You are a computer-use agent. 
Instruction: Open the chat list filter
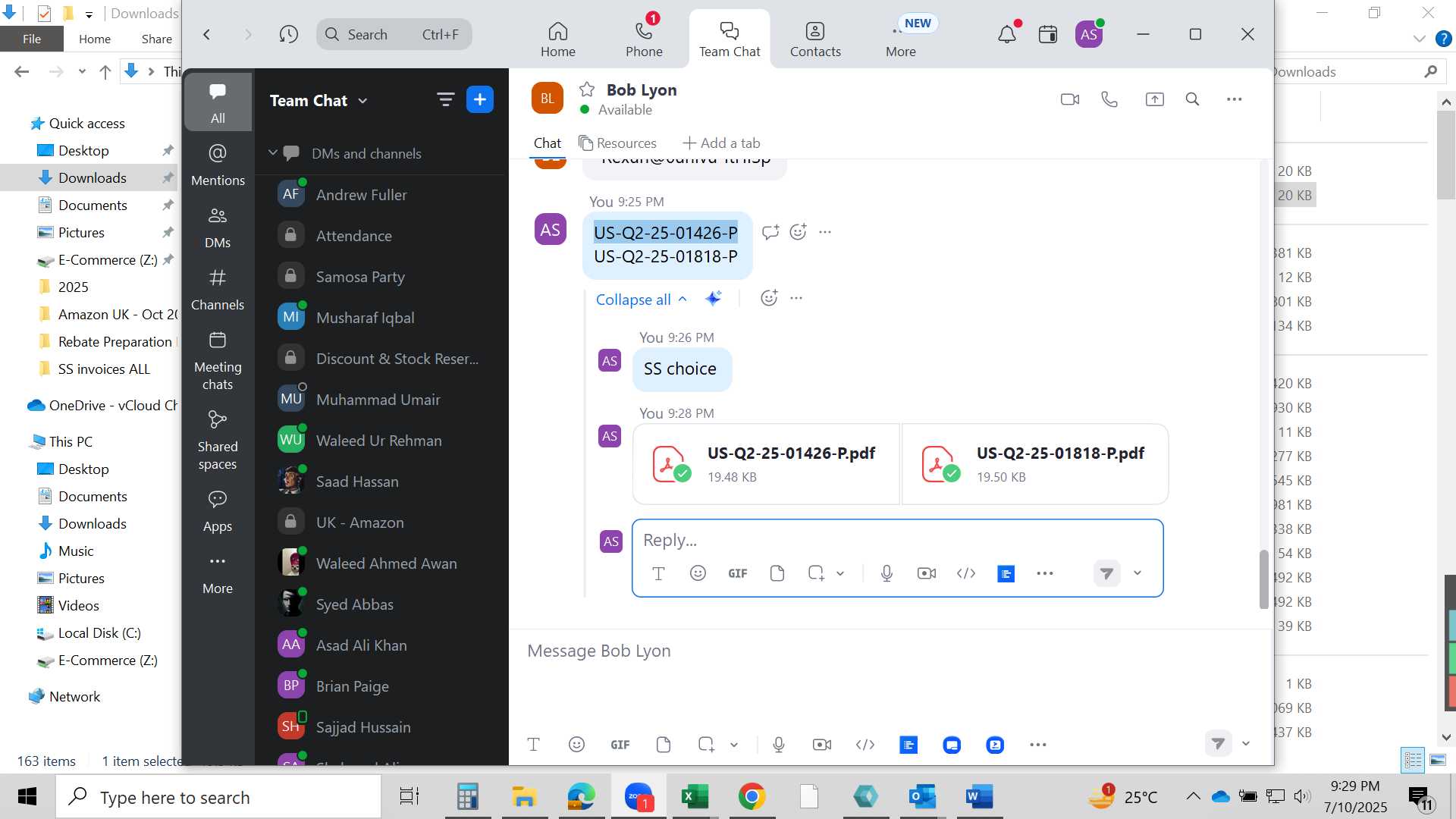[x=445, y=99]
